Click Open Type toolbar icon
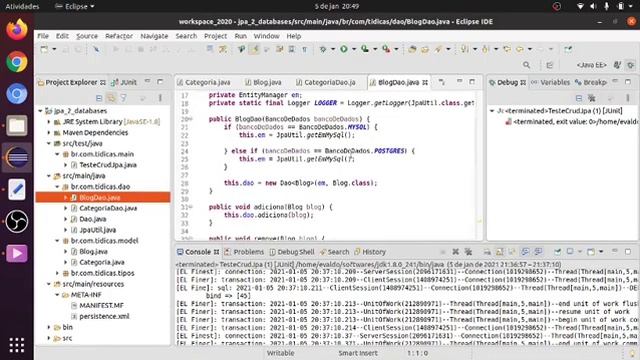 coord(412,49)
